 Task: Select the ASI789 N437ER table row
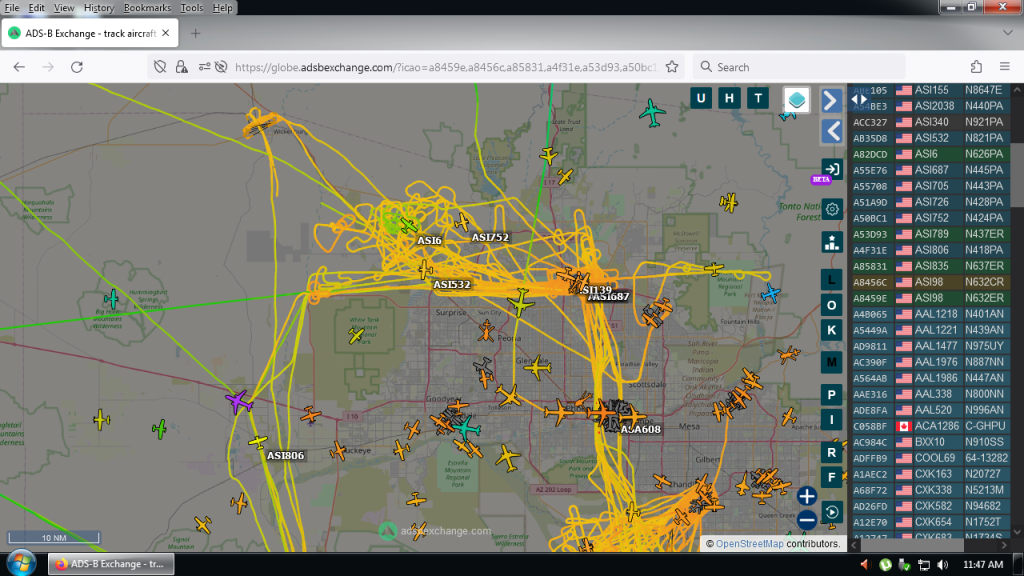(930, 234)
